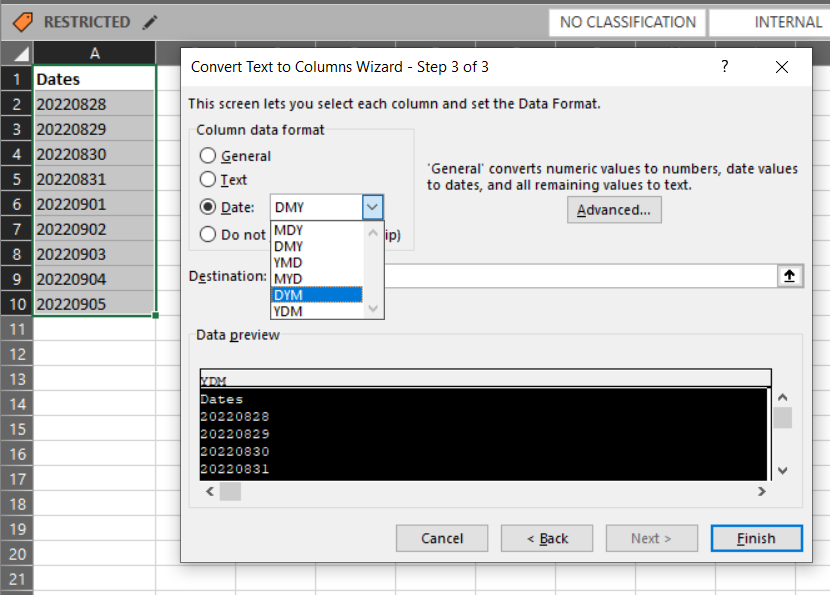830x595 pixels.
Task: Select the Dates cell in A1
Action: [94, 79]
